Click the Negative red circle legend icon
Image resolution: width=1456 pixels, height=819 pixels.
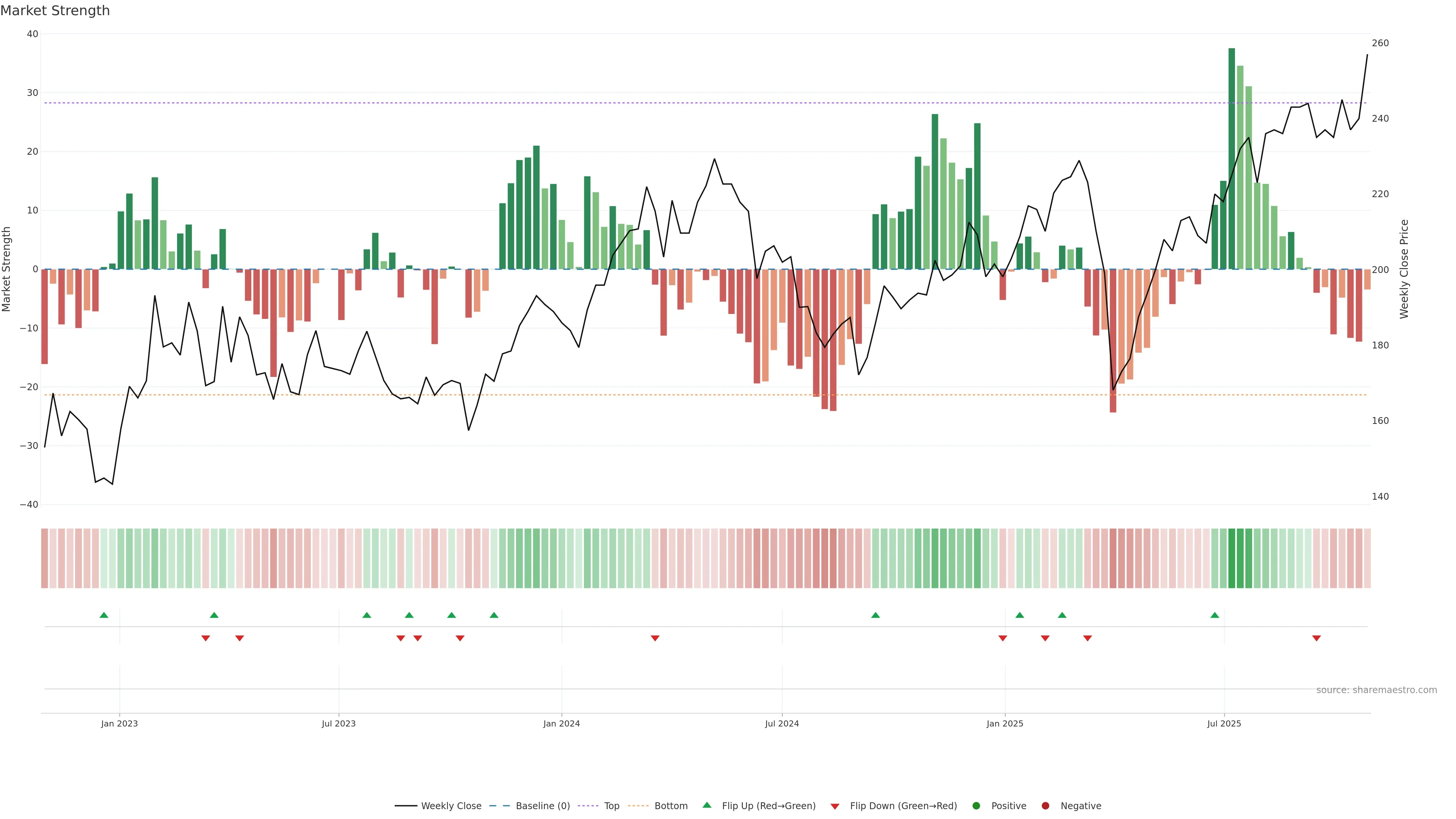(1045, 806)
